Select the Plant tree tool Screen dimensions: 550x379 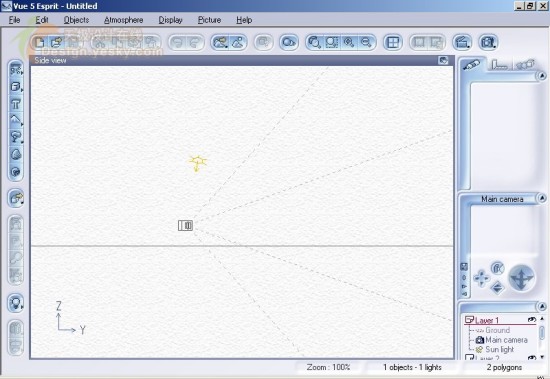(x=16, y=137)
